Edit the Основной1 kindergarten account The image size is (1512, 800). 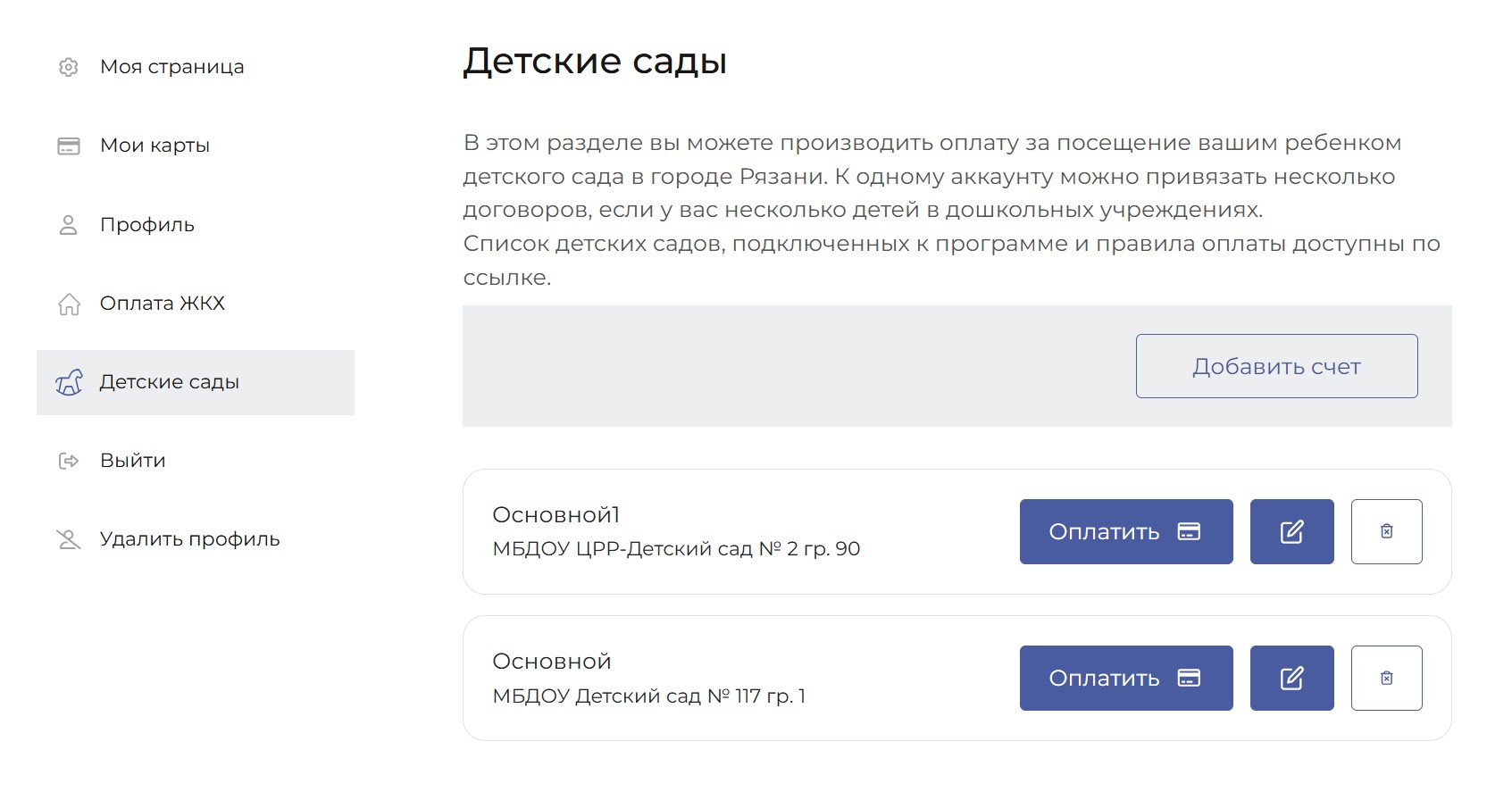point(1291,532)
